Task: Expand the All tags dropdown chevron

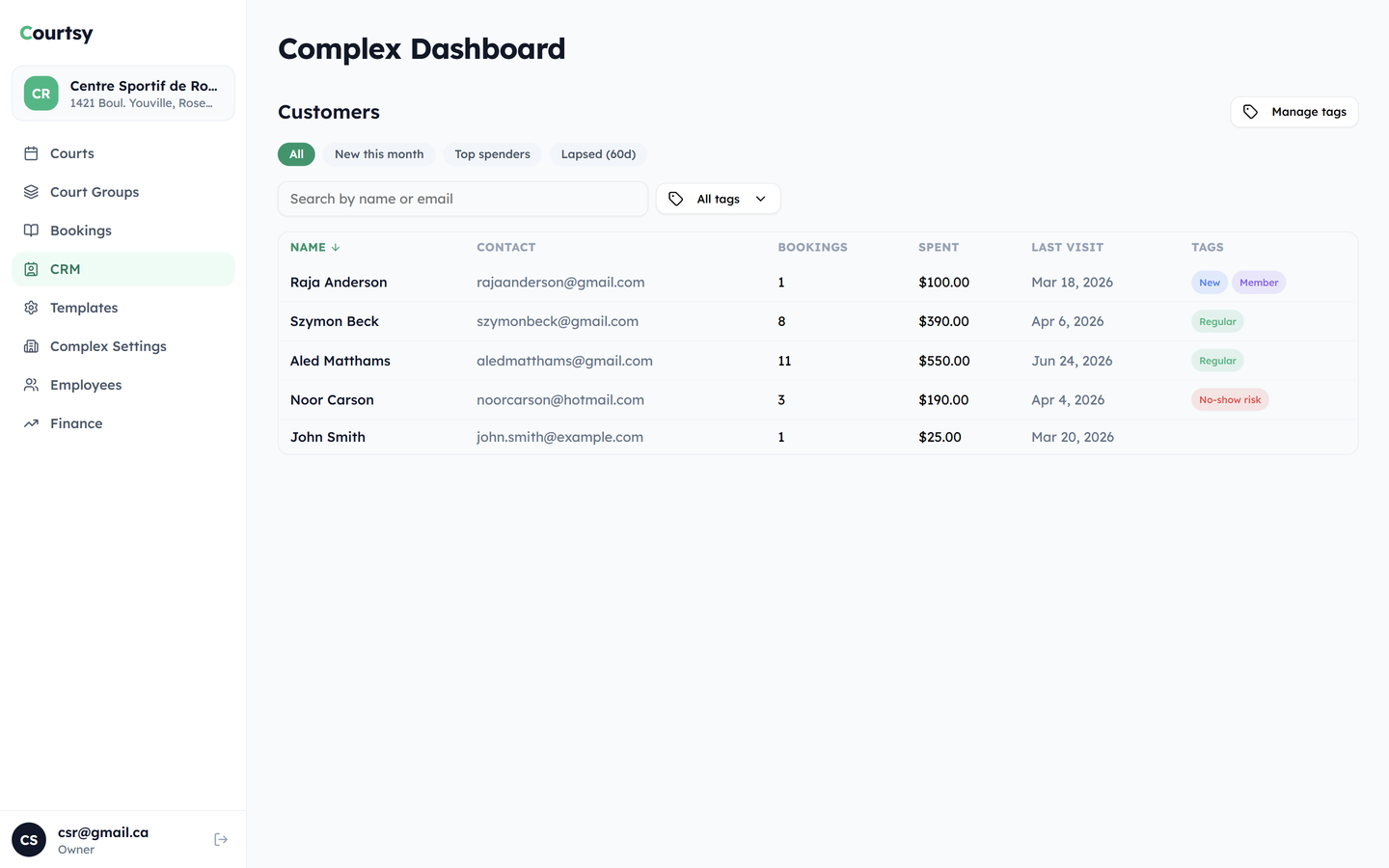Action: pyautogui.click(x=761, y=199)
